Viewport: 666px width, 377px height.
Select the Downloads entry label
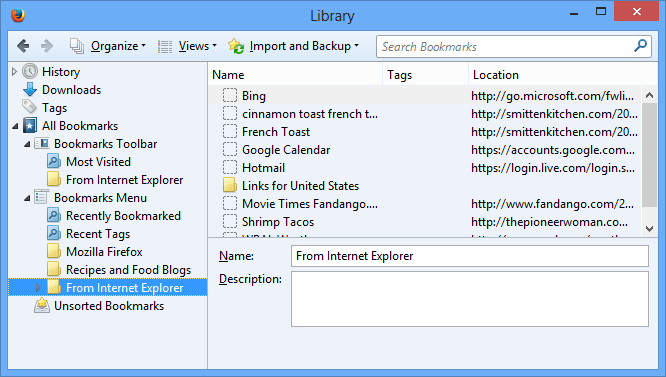tap(71, 90)
